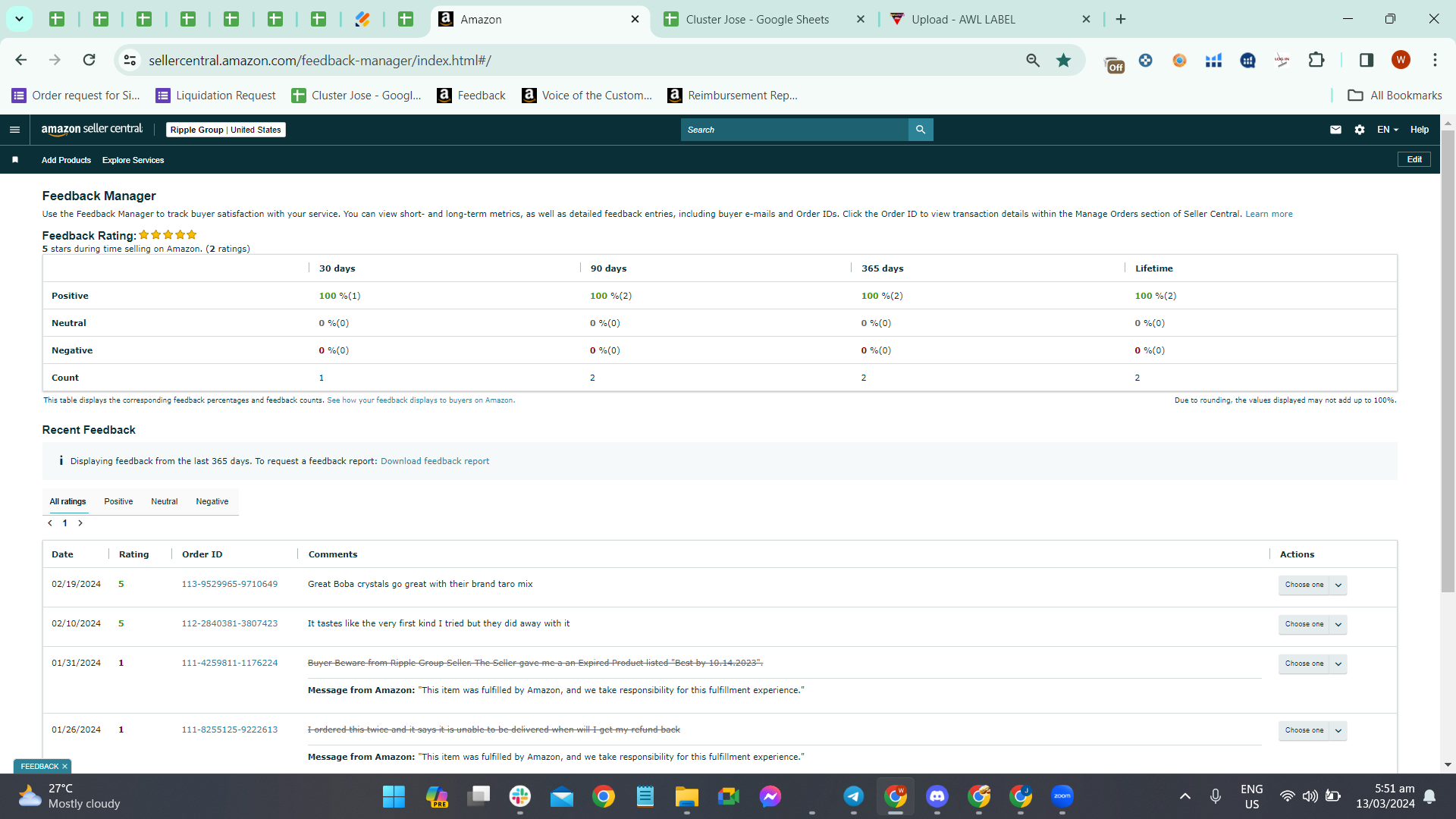
Task: Open the Mail app from the taskbar
Action: (x=562, y=796)
